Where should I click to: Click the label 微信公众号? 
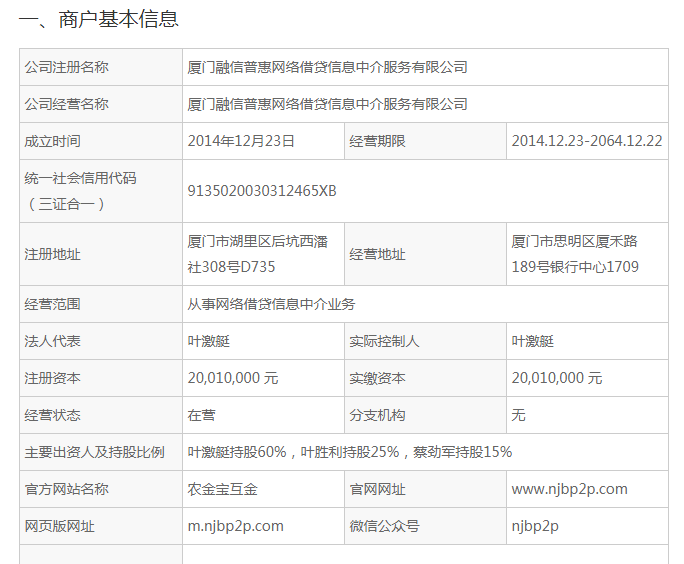(x=384, y=526)
